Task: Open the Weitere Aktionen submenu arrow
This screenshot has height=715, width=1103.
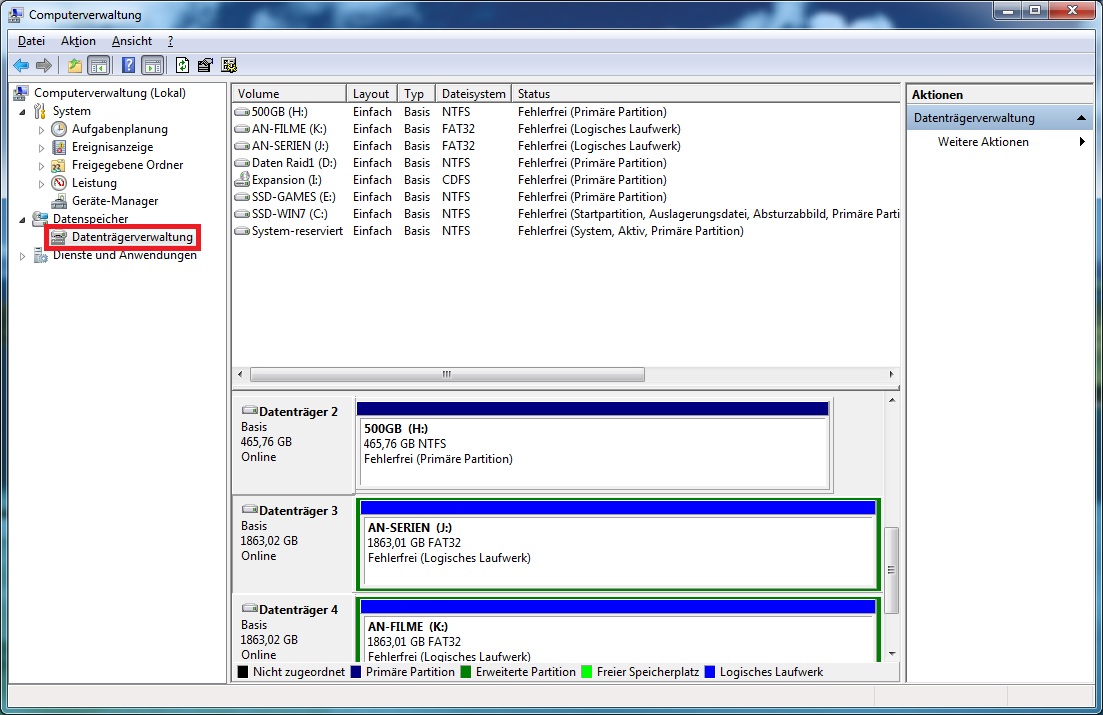Action: (1082, 142)
